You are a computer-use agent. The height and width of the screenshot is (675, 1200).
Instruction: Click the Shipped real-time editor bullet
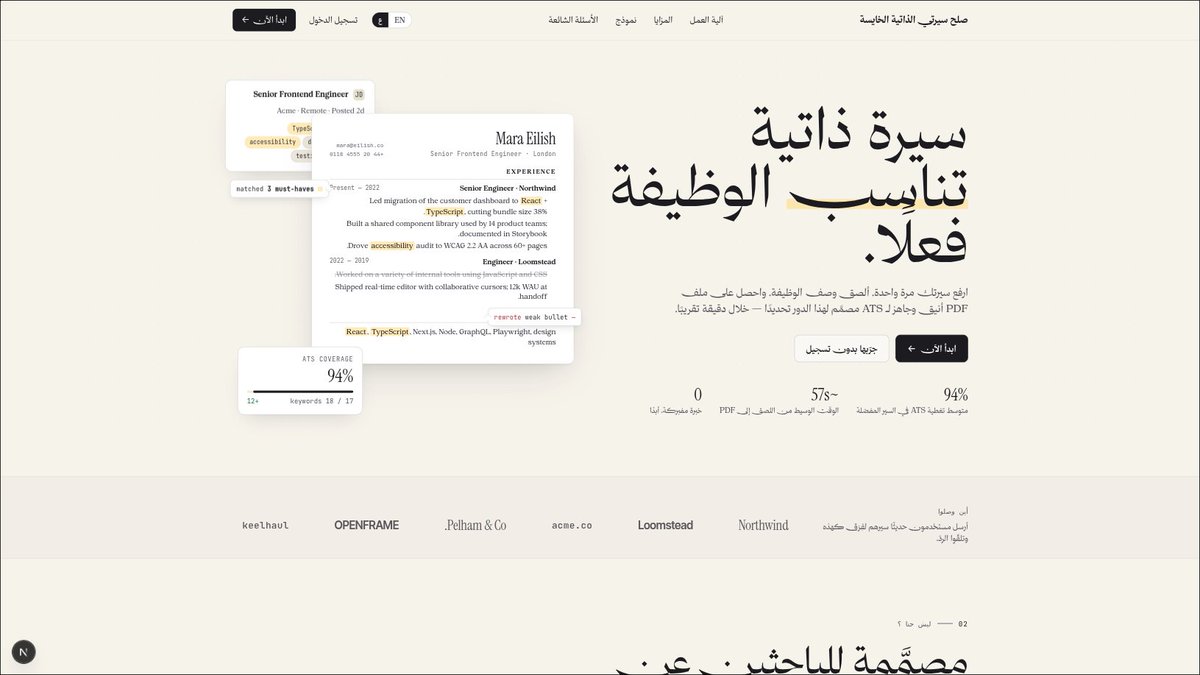(441, 292)
